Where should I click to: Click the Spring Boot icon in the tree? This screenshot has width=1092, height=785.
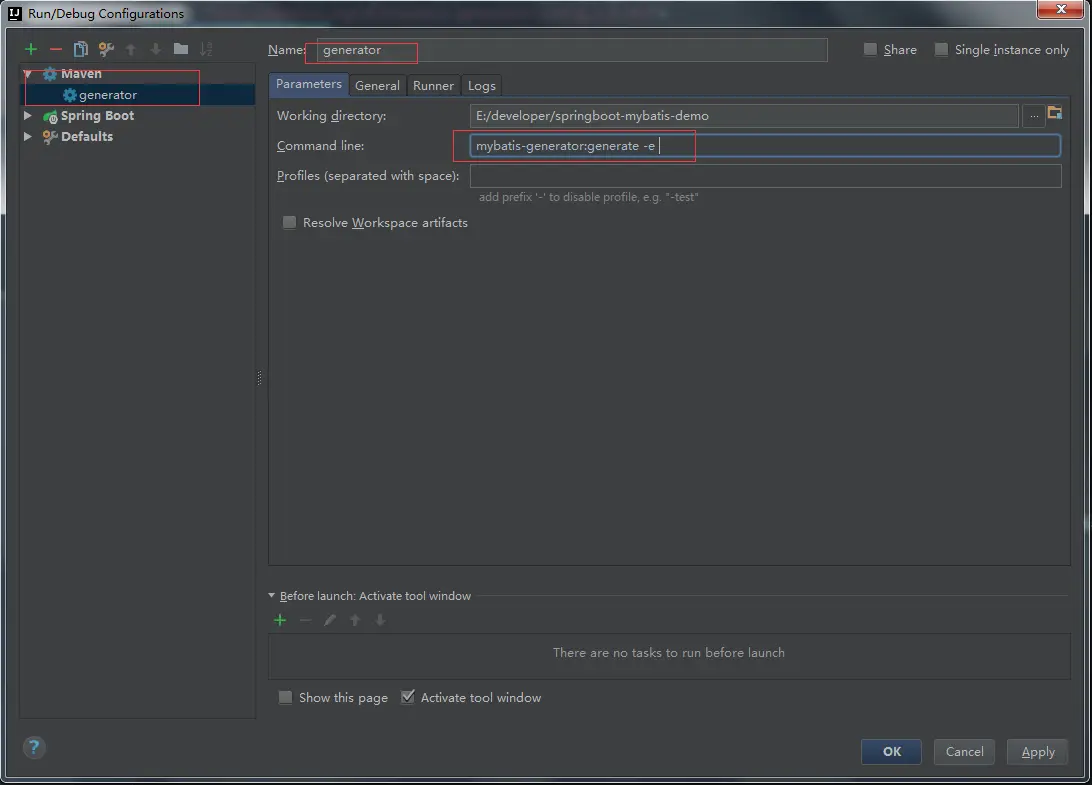click(50, 116)
